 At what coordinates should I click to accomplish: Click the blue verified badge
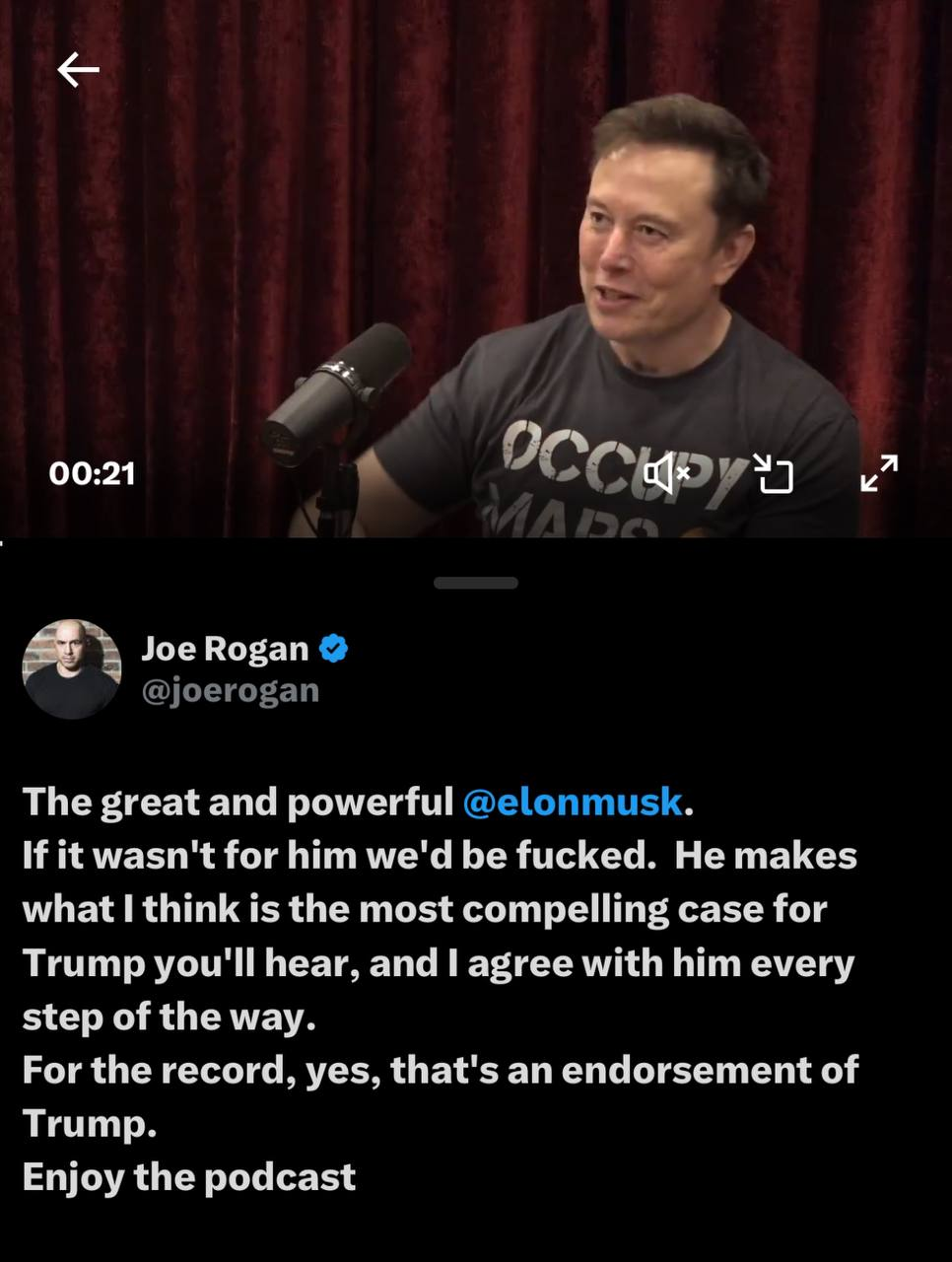coord(334,648)
